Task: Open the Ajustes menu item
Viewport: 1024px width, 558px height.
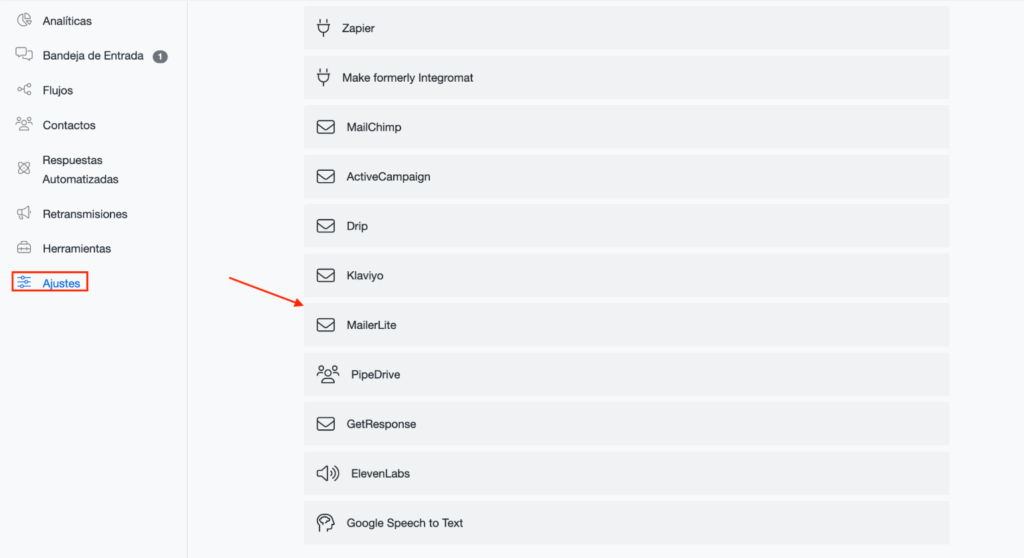Action: [x=61, y=283]
